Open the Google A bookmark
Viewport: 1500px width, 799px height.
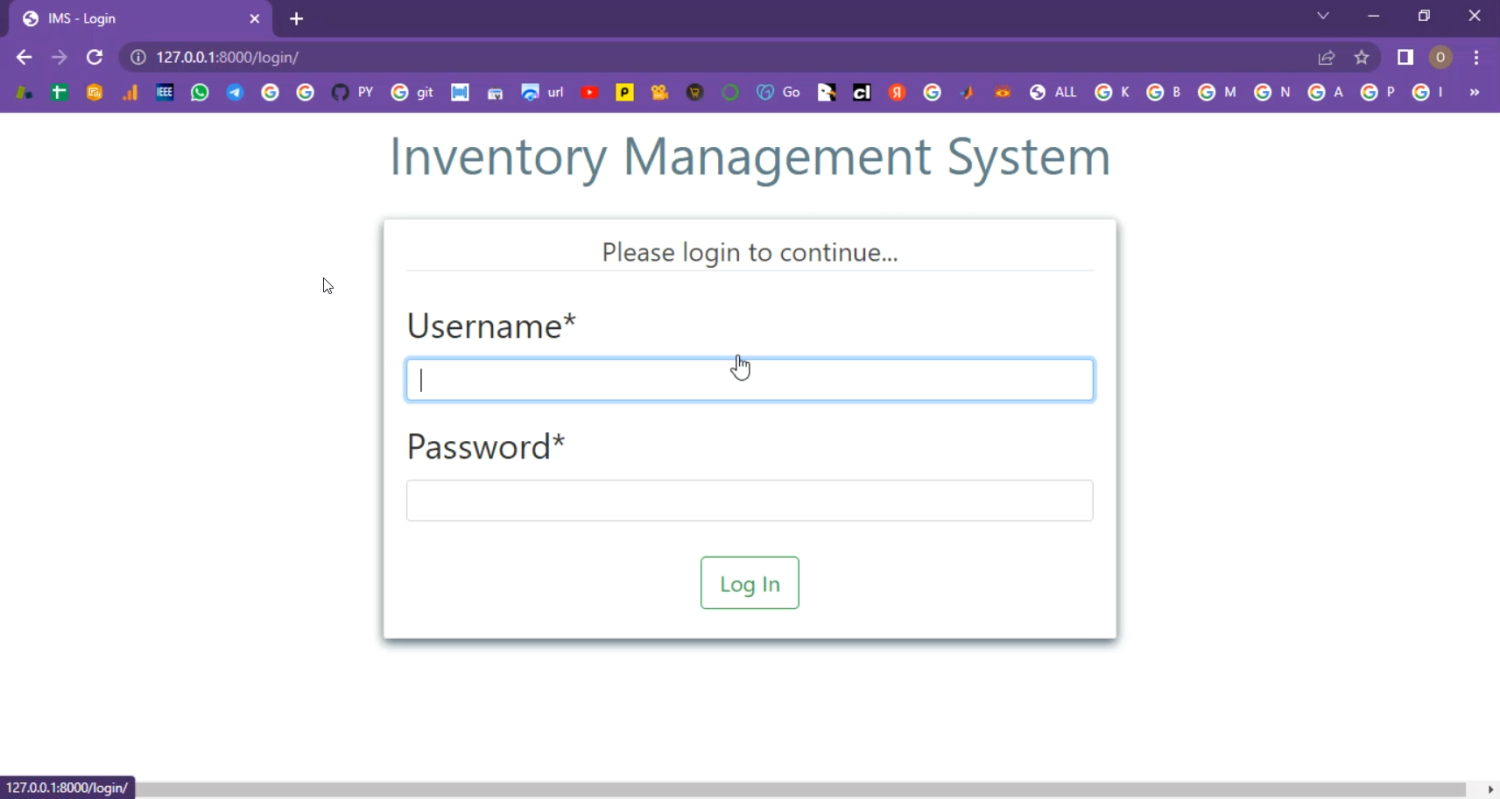click(1326, 92)
